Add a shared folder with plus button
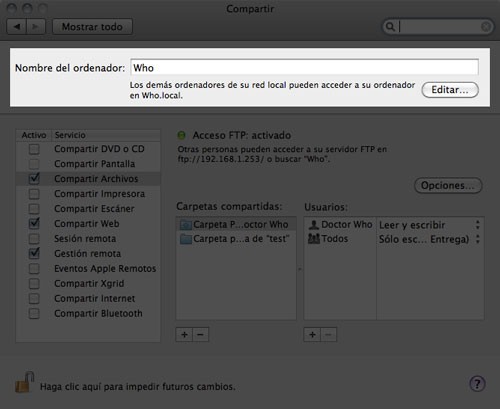Viewport: 500px width, 409px height. [x=184, y=334]
